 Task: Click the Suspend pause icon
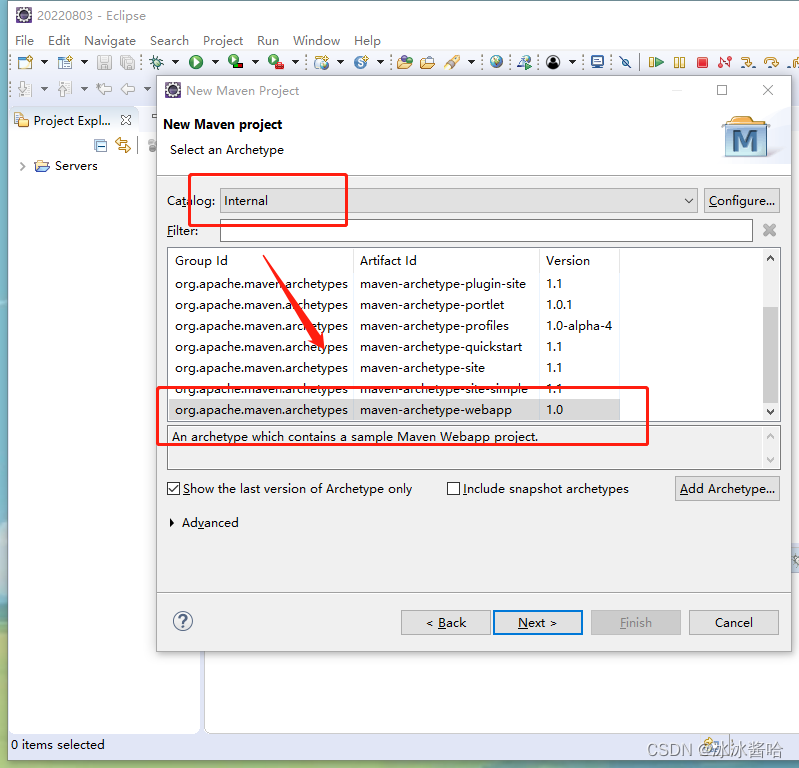[x=679, y=62]
